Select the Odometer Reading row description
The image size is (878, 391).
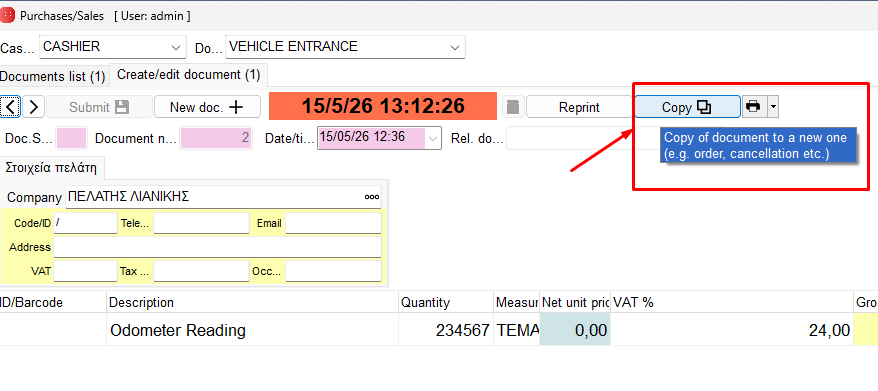coord(178,331)
